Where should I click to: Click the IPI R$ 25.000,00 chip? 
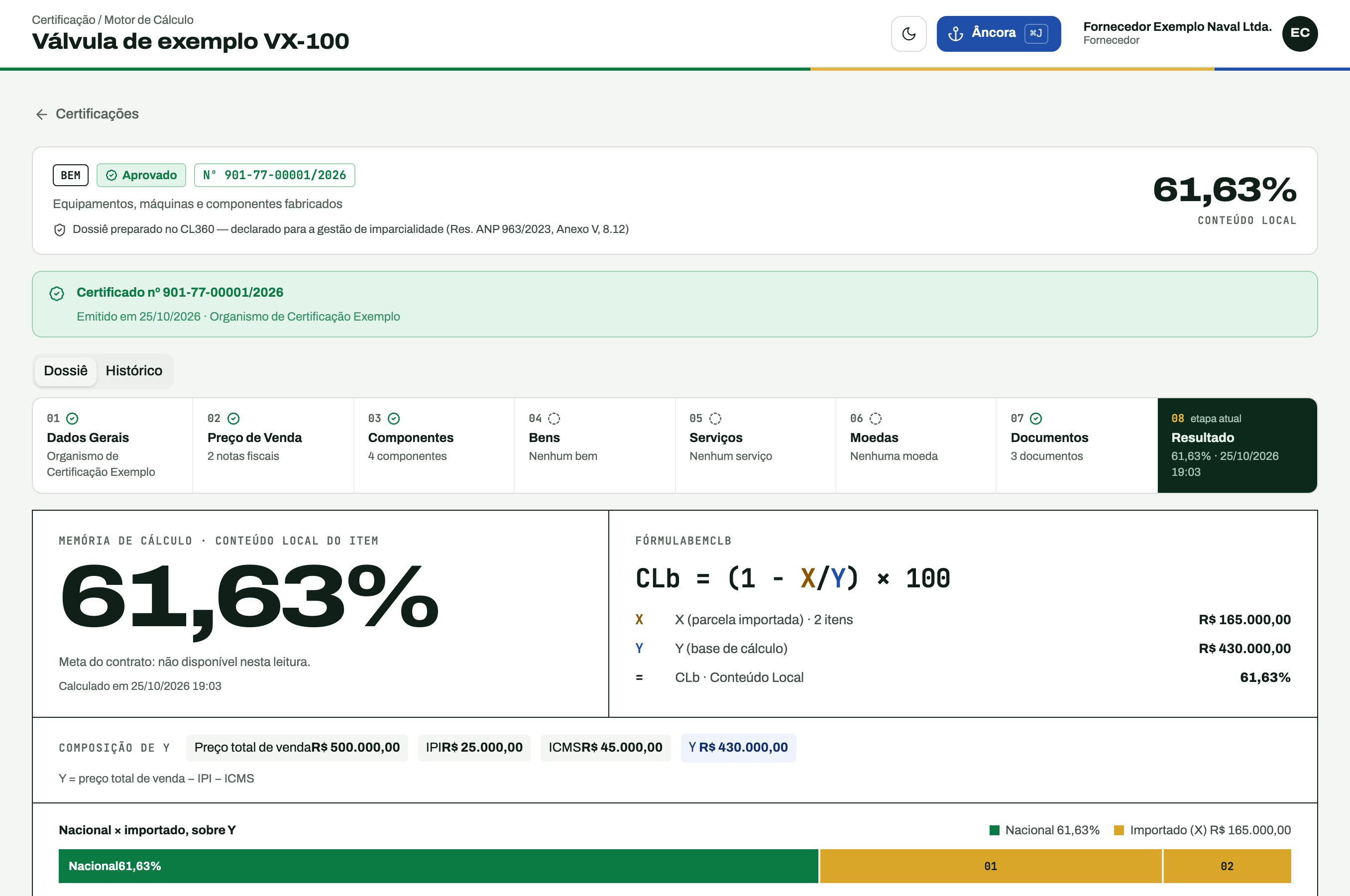[x=474, y=748]
